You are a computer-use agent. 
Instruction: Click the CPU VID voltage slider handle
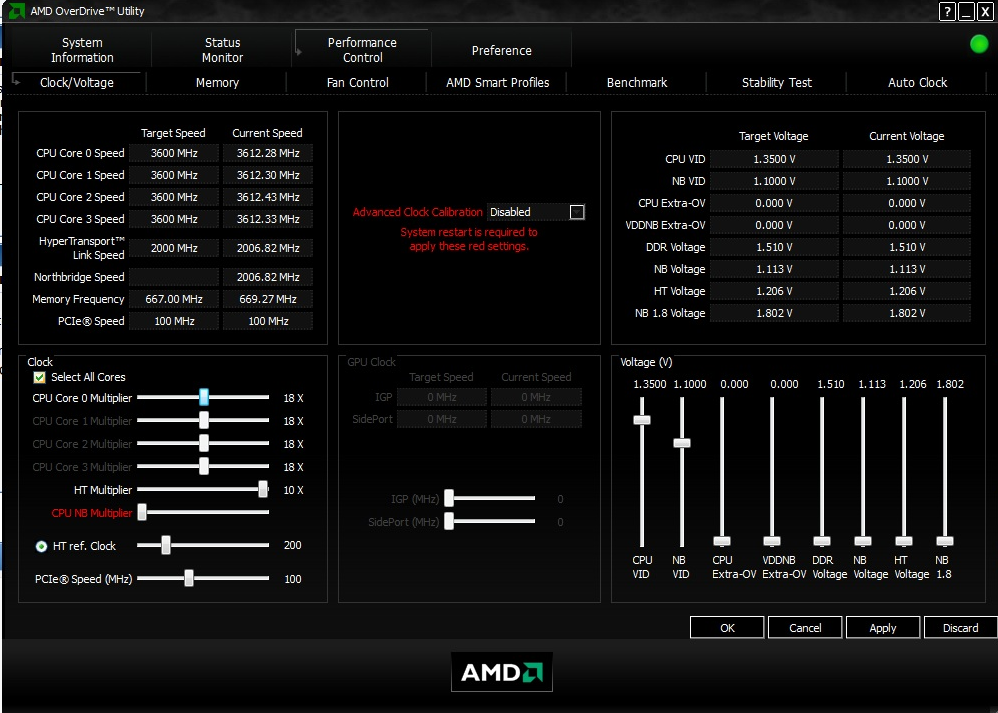642,420
